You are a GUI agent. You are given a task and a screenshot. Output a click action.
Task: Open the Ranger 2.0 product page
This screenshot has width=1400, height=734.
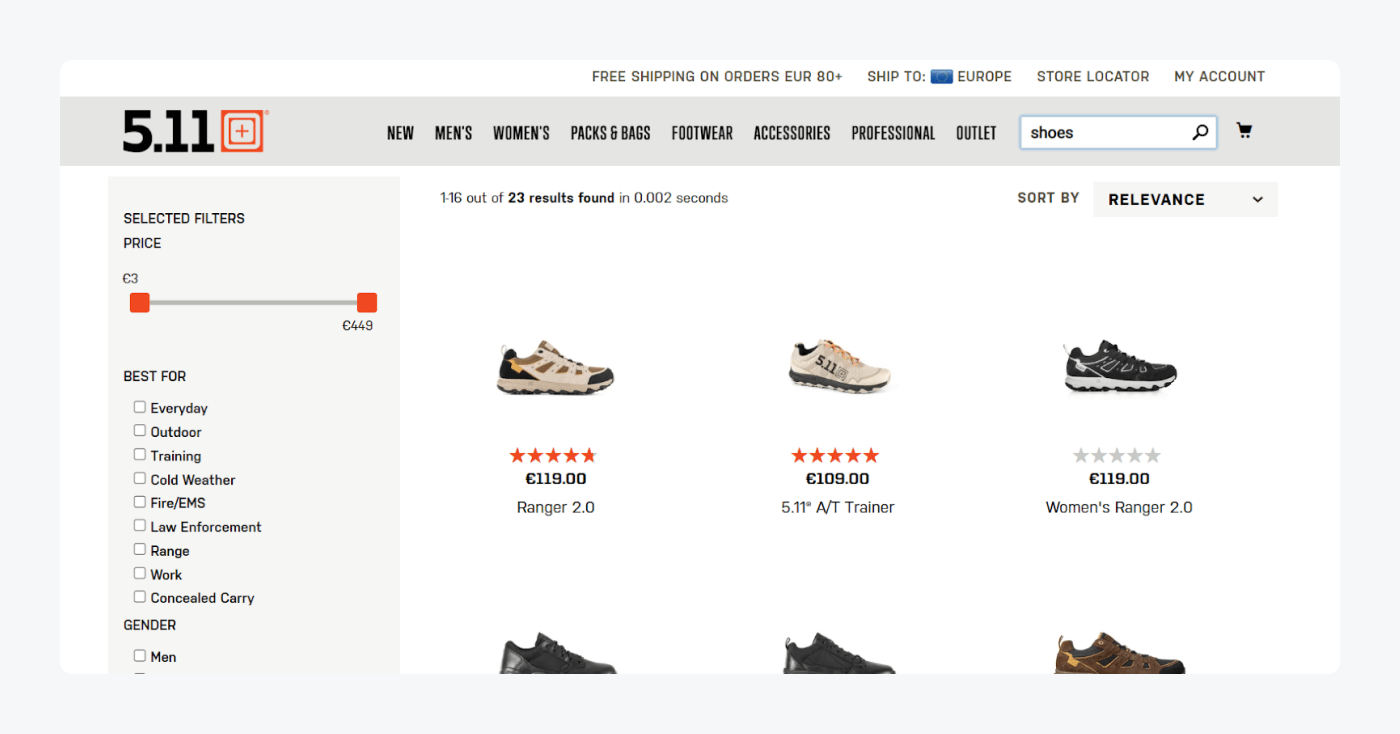tap(555, 507)
